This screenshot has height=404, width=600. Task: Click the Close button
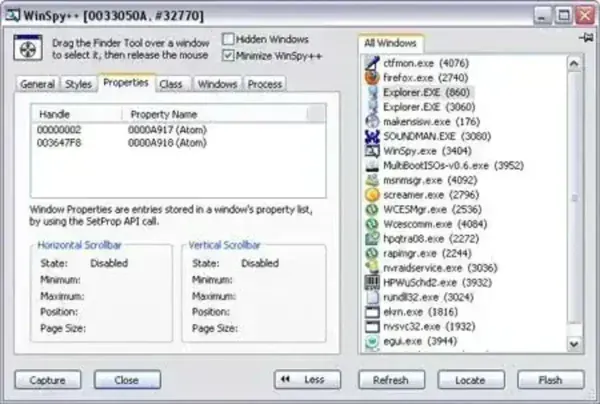click(x=127, y=380)
